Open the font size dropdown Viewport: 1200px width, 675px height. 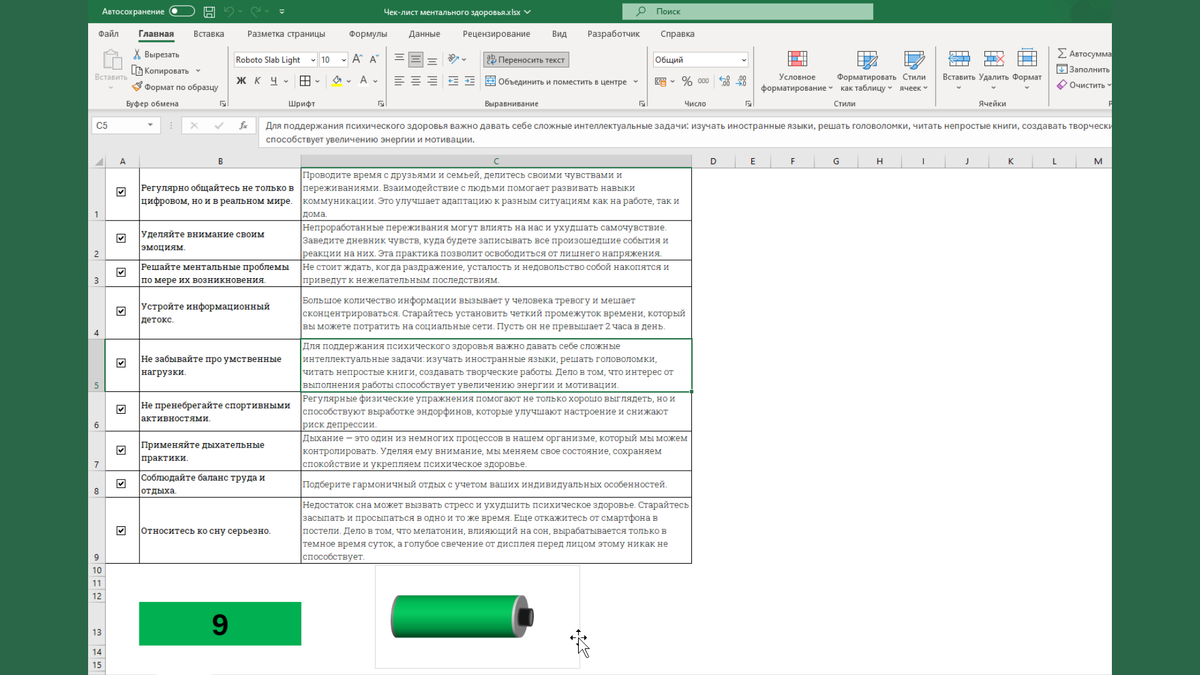343,60
